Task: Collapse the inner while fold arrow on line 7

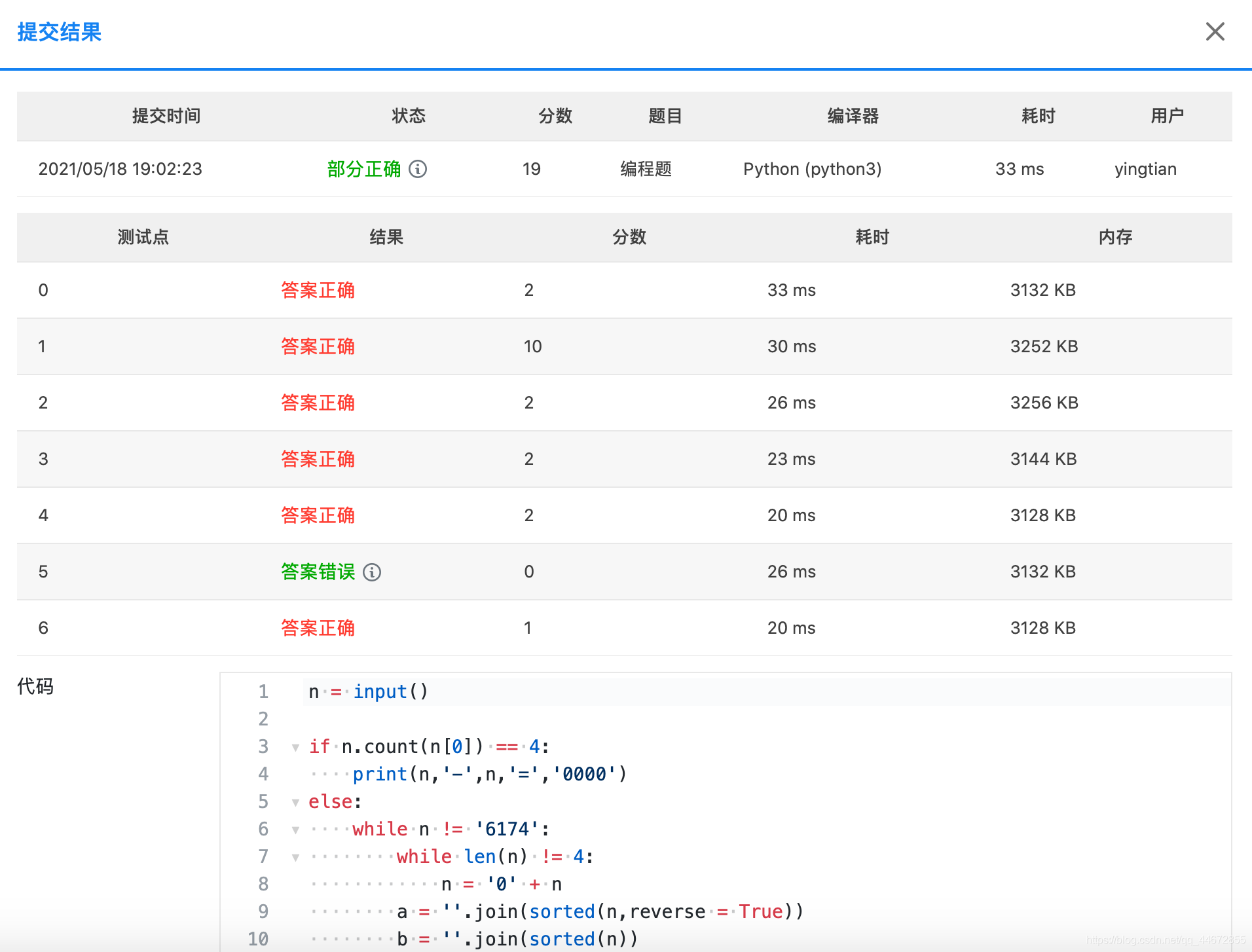Action: 295,857
